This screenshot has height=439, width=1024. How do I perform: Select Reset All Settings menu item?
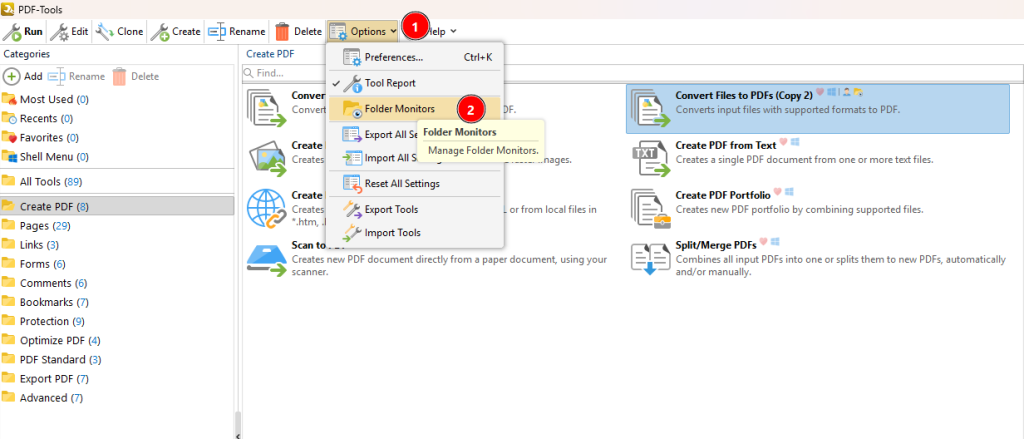pyautogui.click(x=415, y=184)
